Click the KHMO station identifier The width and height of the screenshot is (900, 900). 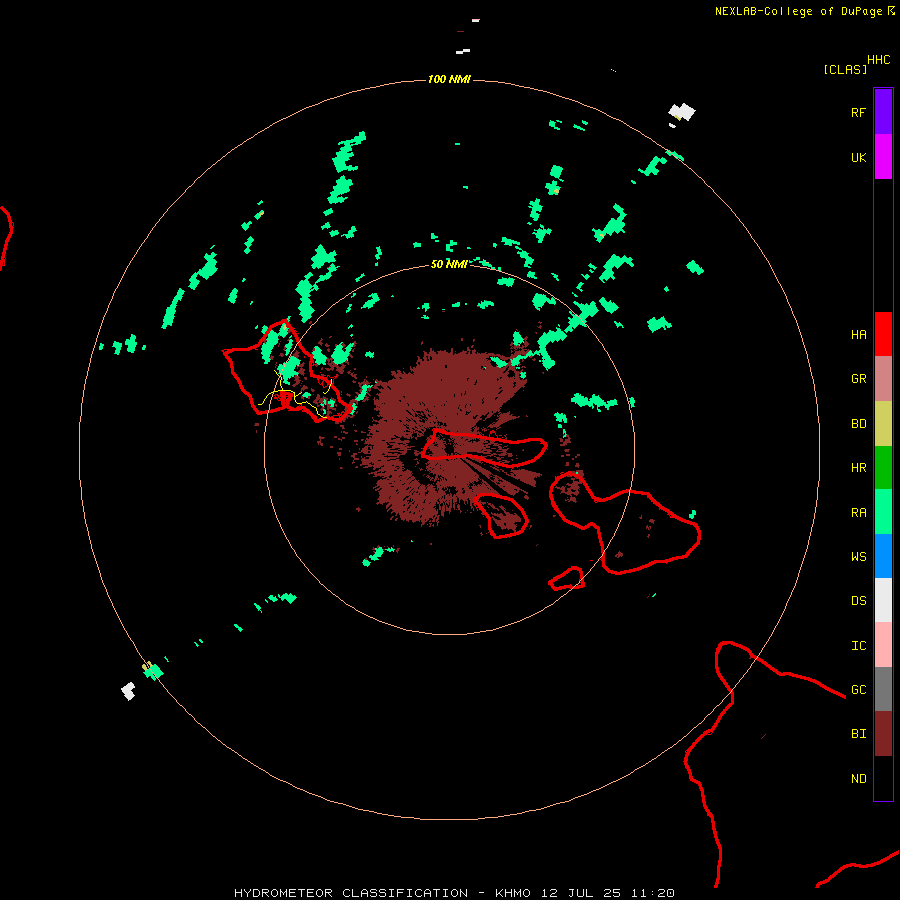(x=513, y=893)
